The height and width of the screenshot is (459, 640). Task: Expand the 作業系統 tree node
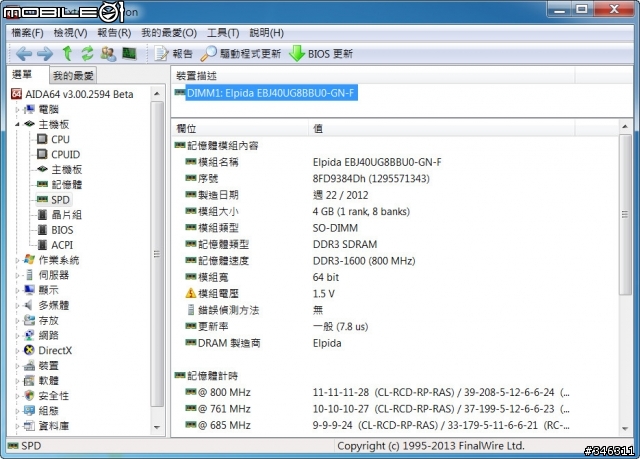coord(17,260)
